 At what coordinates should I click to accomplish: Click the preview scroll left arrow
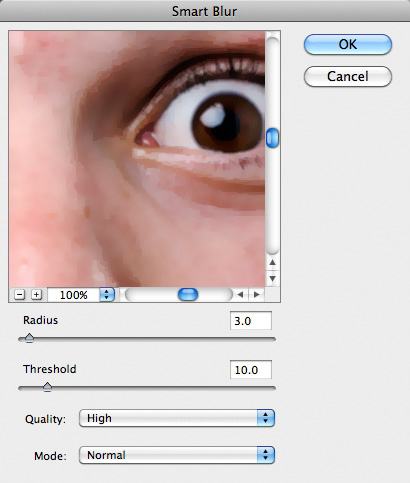point(240,295)
